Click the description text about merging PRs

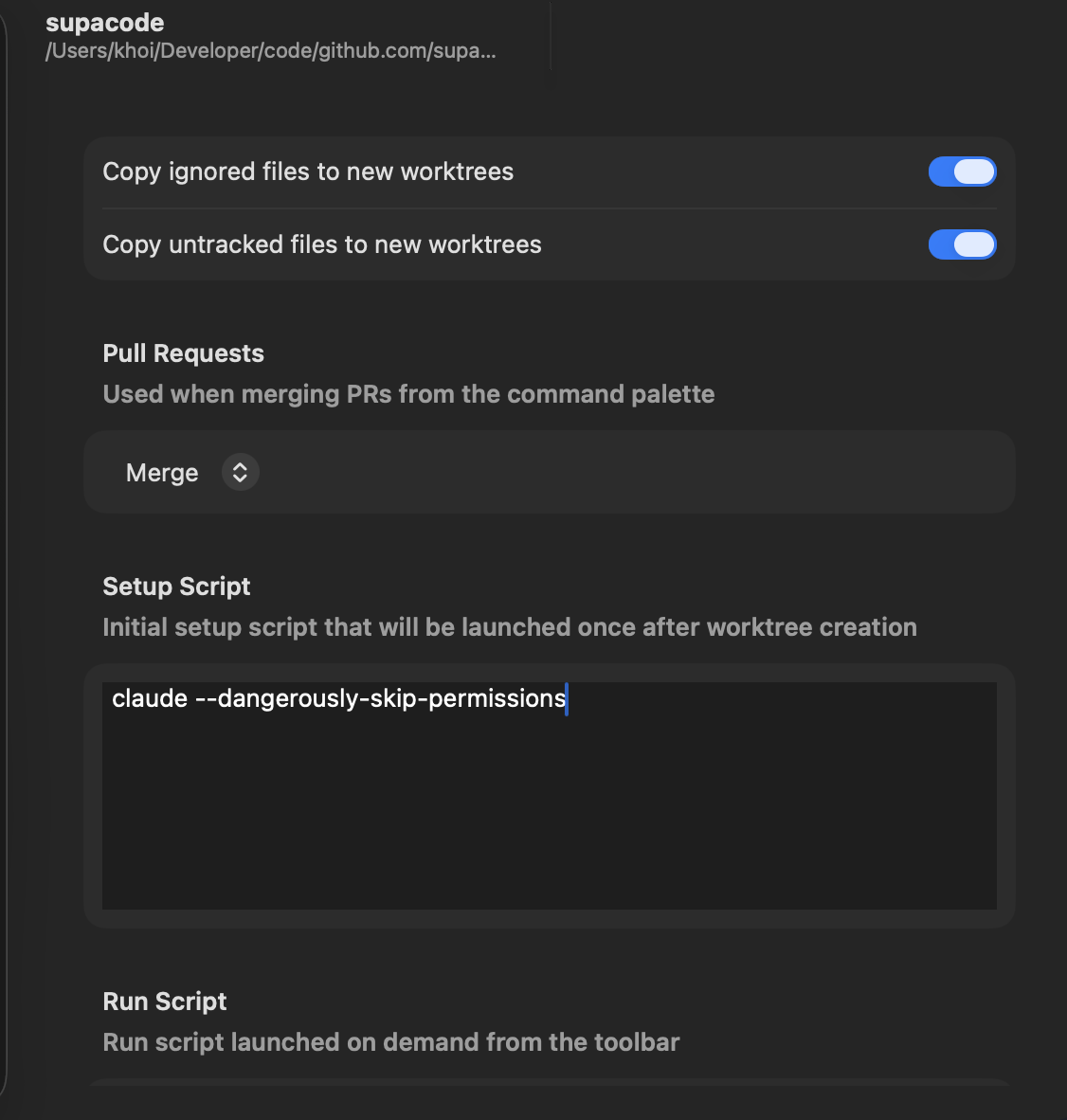(x=408, y=394)
